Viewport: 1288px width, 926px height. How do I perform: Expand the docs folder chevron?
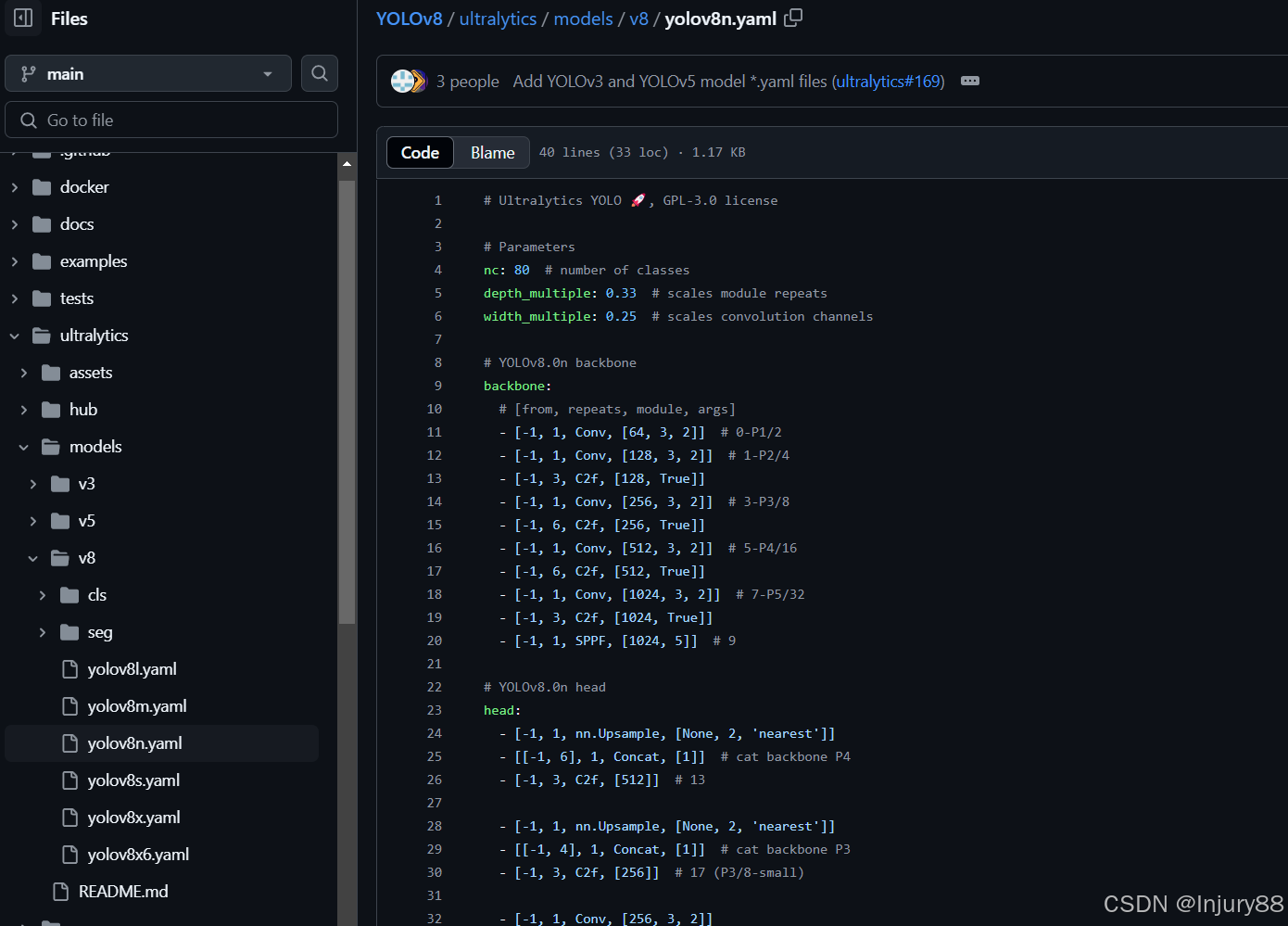15,224
